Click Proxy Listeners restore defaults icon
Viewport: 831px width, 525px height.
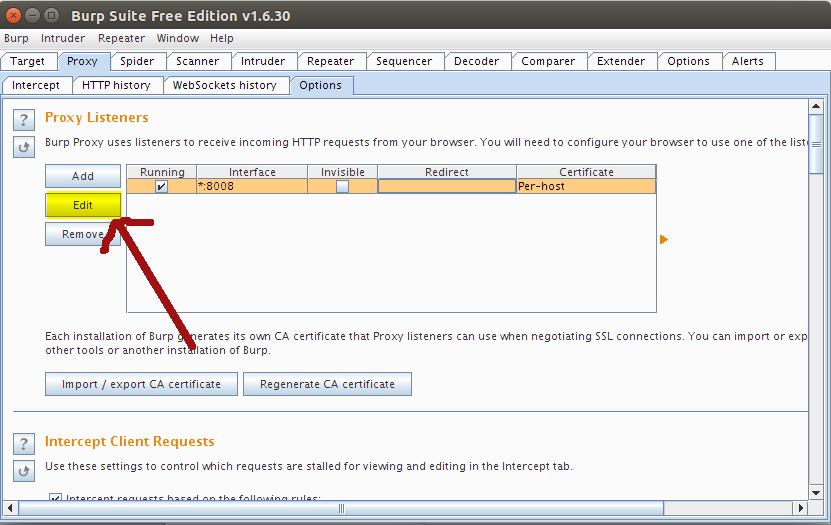click(x=24, y=147)
